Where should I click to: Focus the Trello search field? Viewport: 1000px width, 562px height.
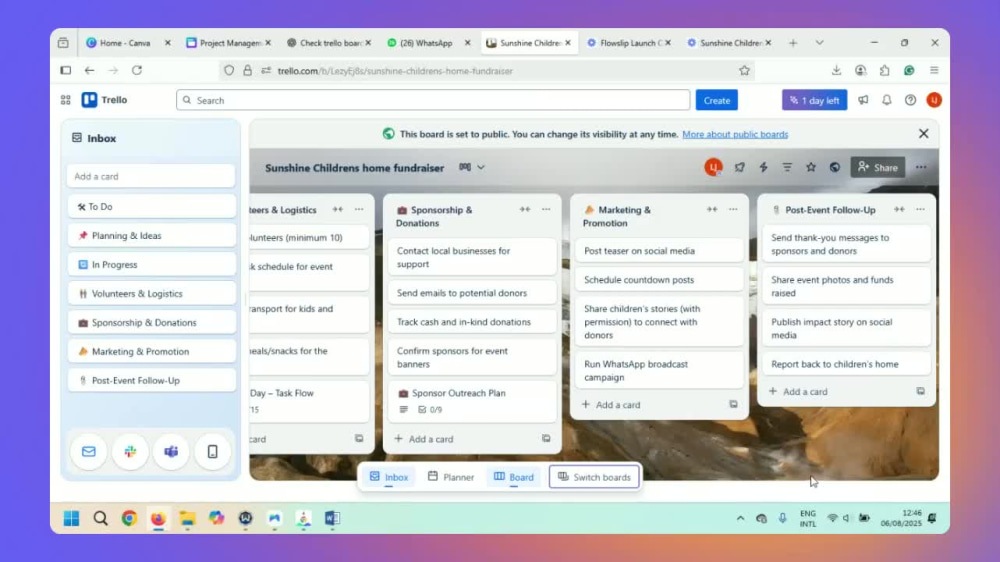point(433,100)
